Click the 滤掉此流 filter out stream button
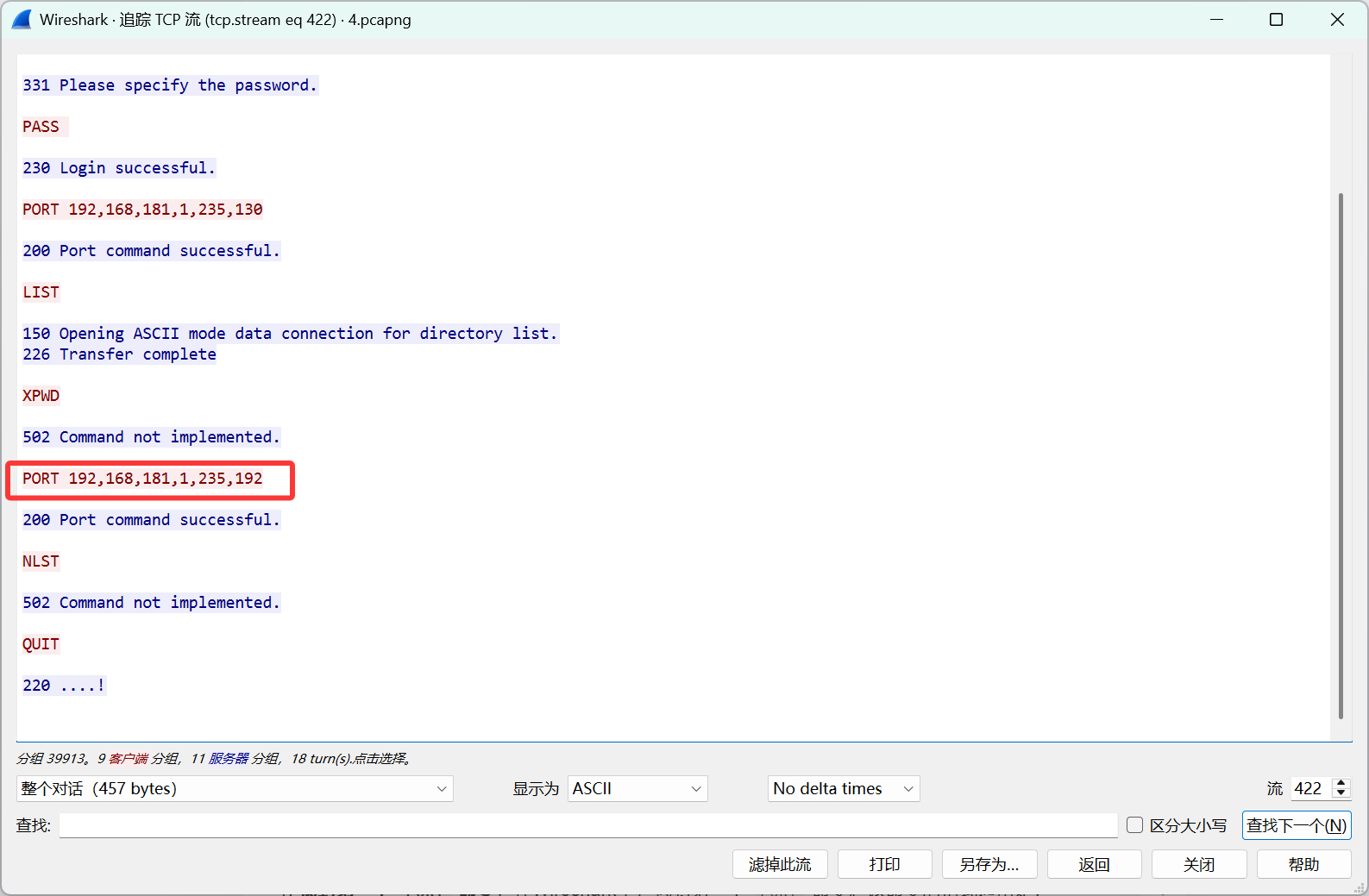Screen dimensions: 1369x896 (x=779, y=864)
